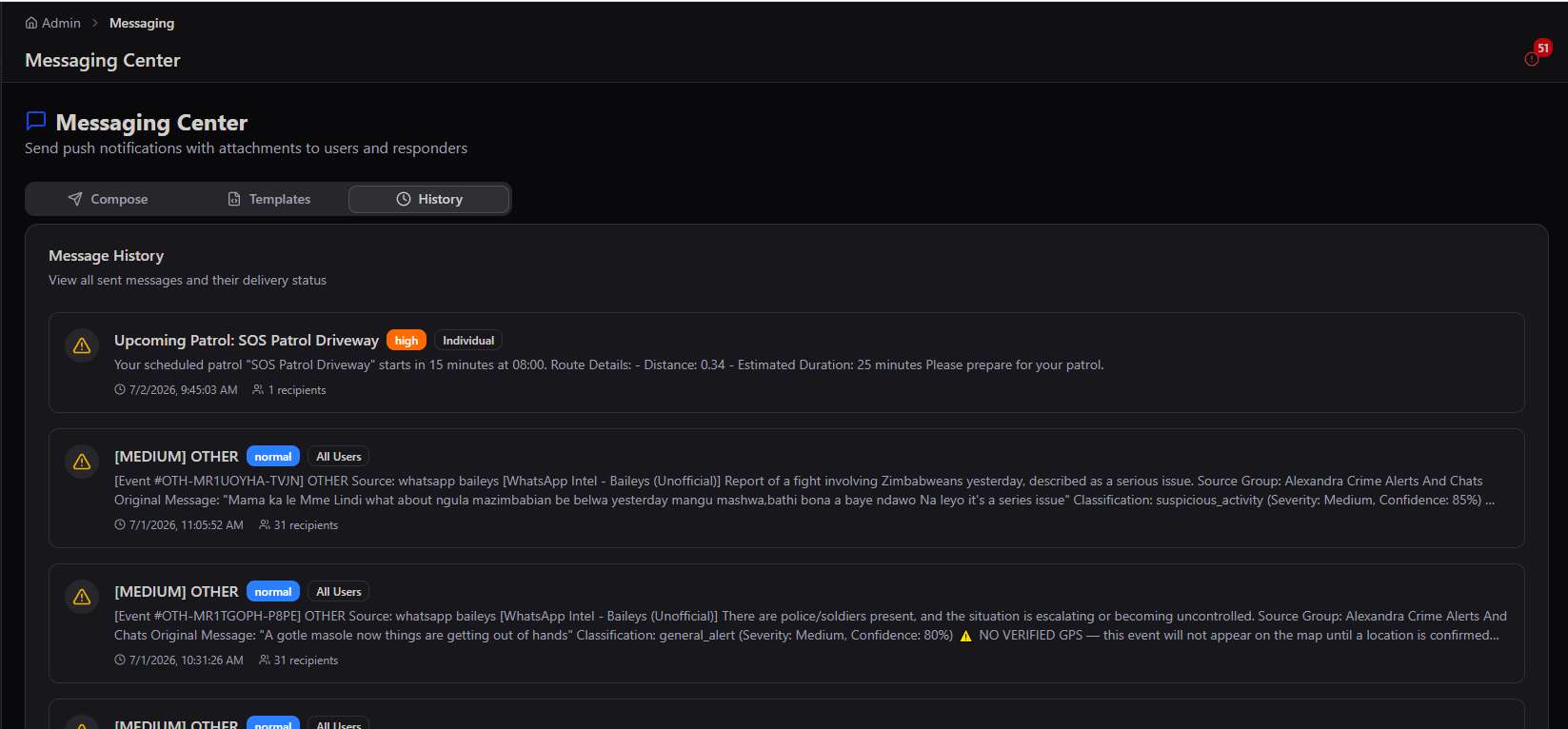Click the orange high priority badge
This screenshot has width=1568, height=729.
[407, 341]
